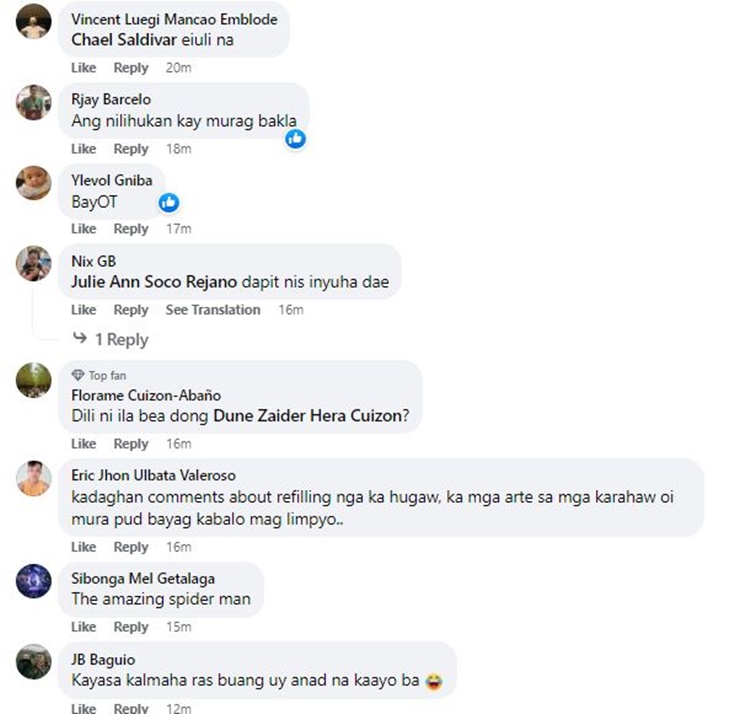
Task: Click Rjay Barcelo's avatar
Action: tap(34, 102)
